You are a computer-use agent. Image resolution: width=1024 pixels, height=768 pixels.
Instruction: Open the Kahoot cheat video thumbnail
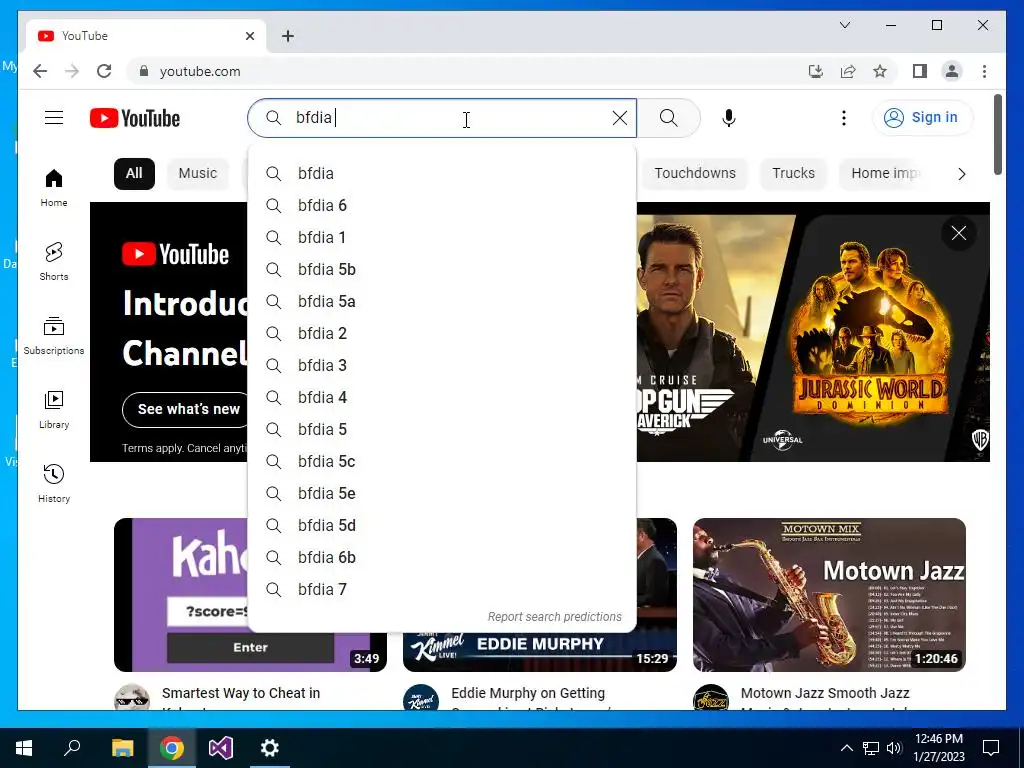[x=181, y=595]
